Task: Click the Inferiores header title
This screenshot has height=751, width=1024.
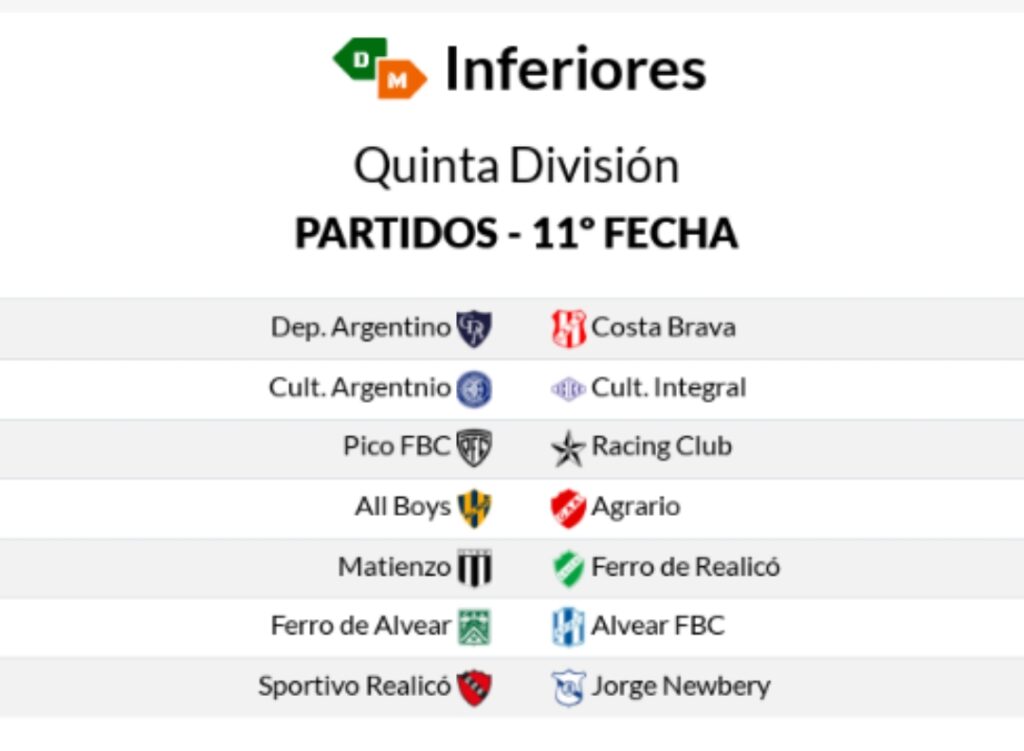Action: pyautogui.click(x=575, y=69)
